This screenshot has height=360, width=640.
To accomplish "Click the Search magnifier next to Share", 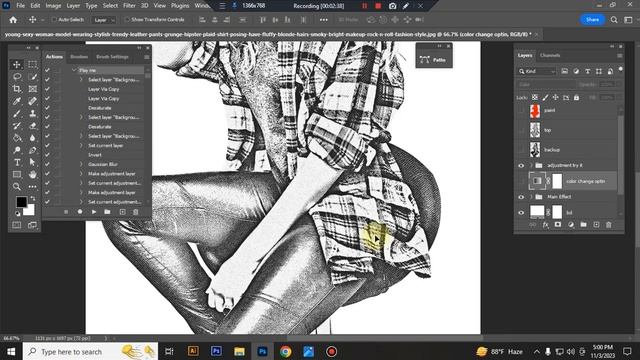I will coord(614,20).
